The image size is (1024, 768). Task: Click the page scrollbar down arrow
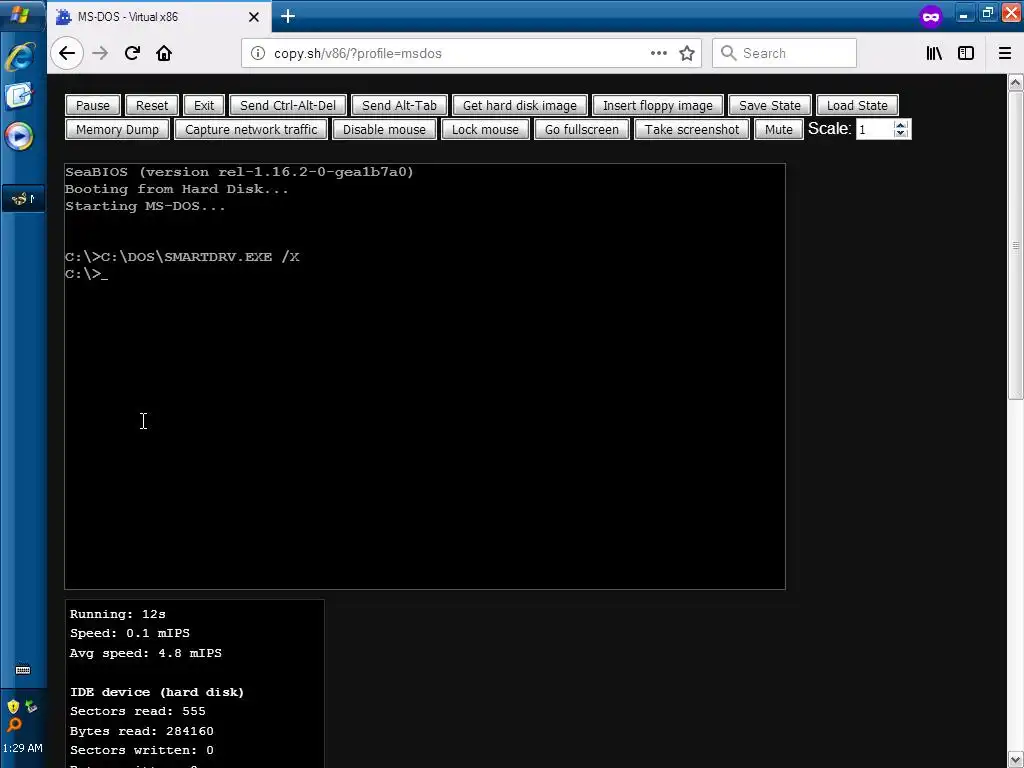[1016, 760]
